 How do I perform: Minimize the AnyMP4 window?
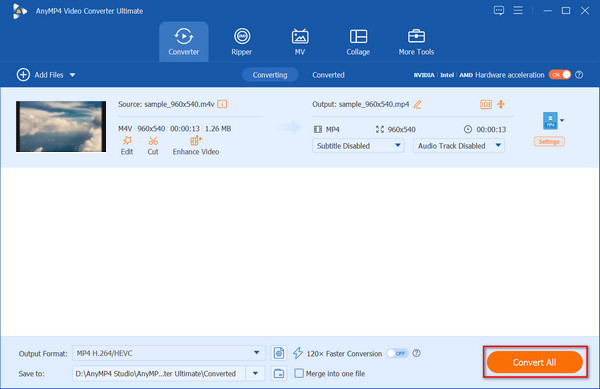click(x=548, y=11)
